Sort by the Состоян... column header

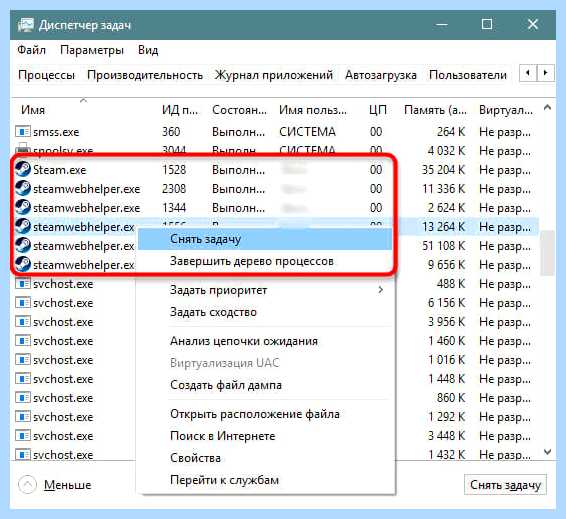(x=239, y=110)
